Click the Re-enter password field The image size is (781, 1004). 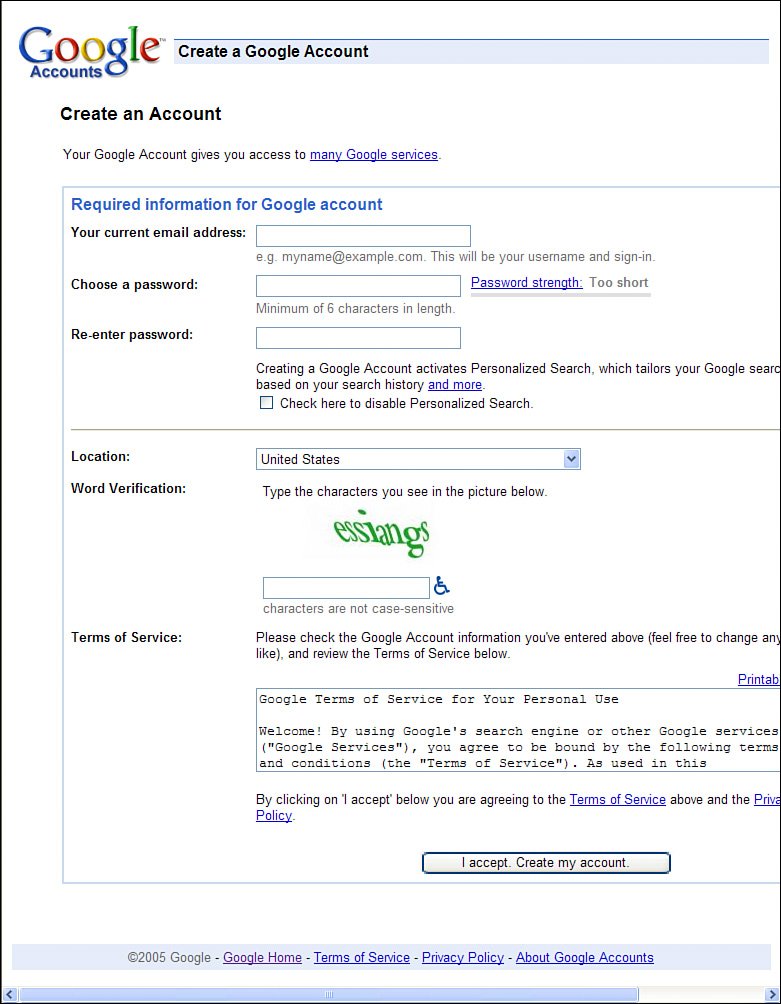(x=358, y=338)
